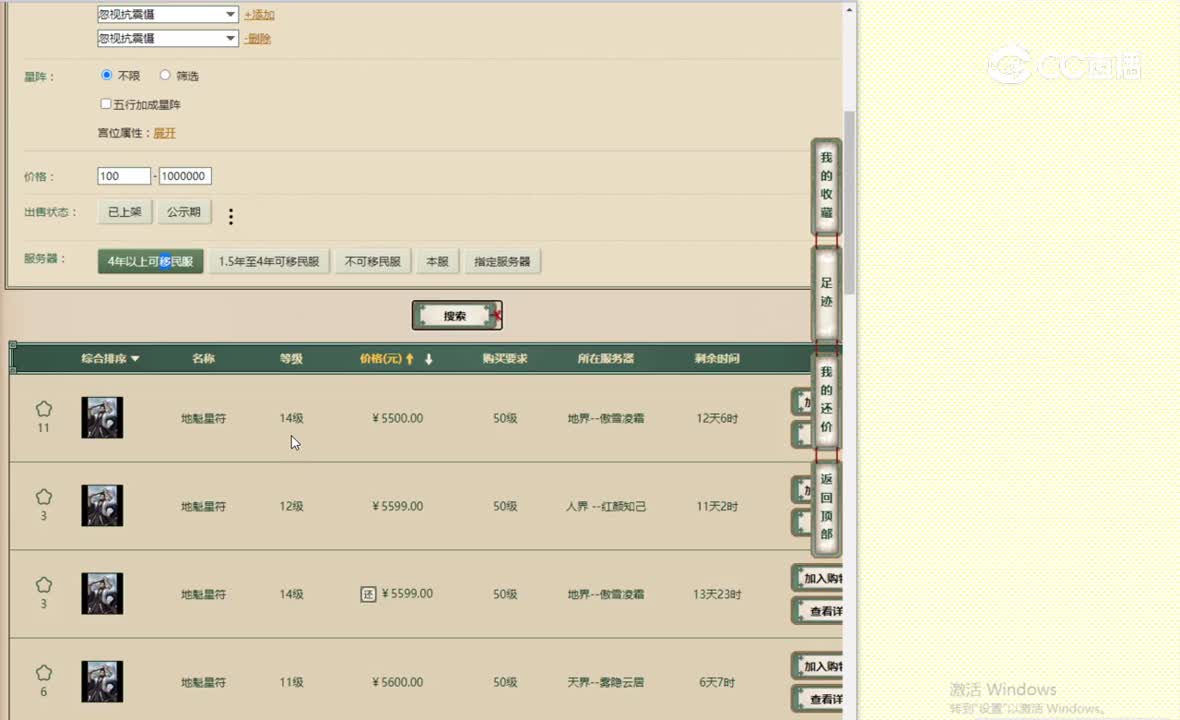Viewport: 1180px width, 720px height.
Task: Click the 剩余时间 column header
Action: pyautogui.click(x=717, y=359)
